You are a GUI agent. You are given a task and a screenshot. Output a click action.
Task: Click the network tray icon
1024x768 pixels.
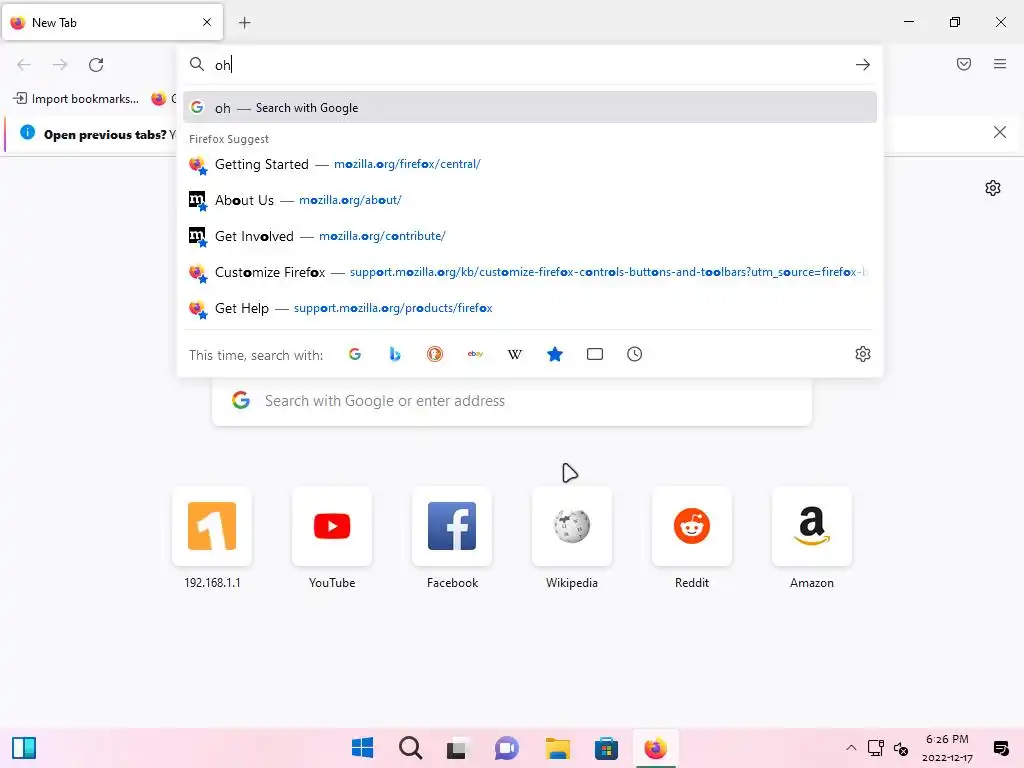[876, 748]
